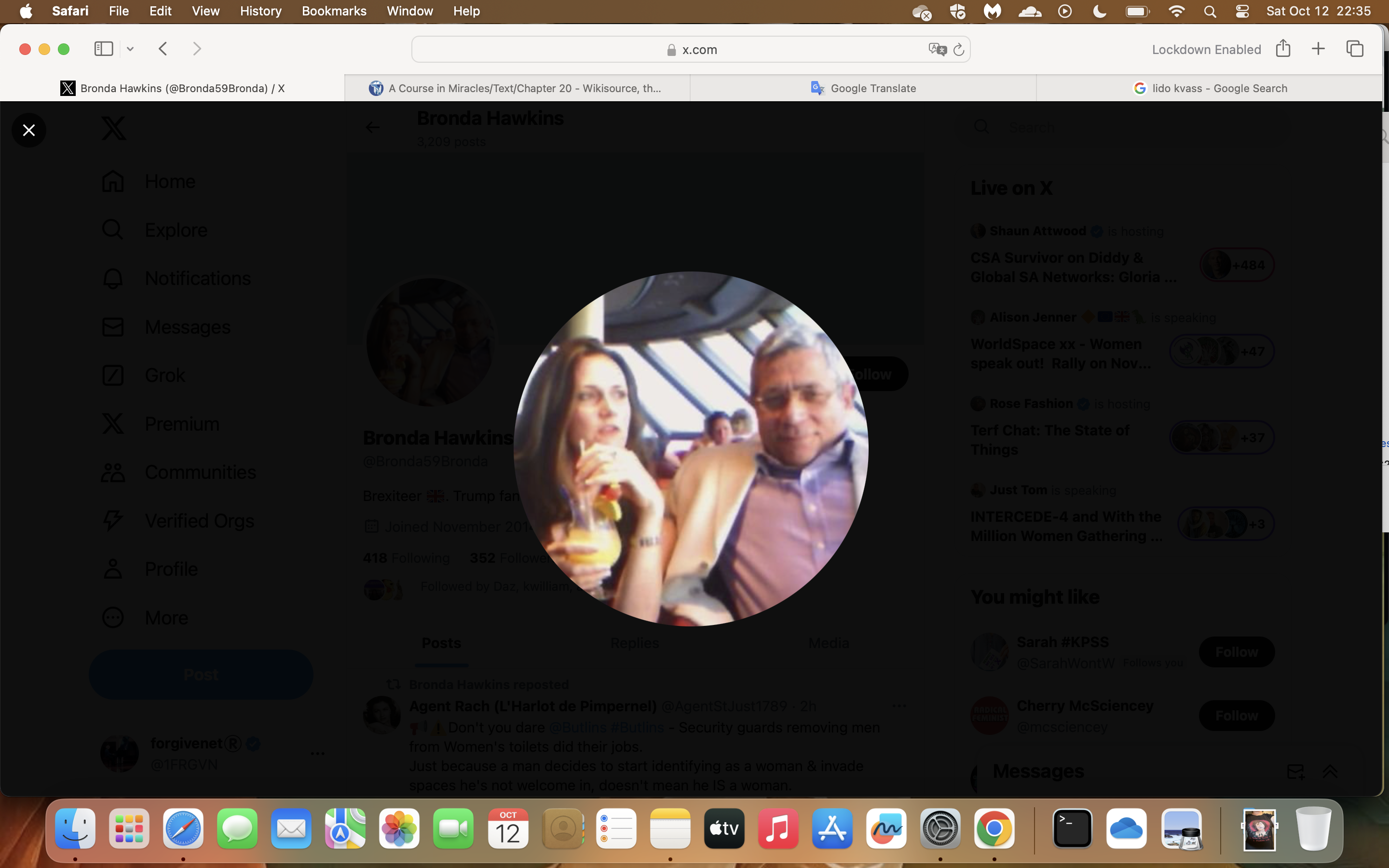Open Finder from the Dock
Screen dimensions: 1389x868
click(x=75, y=829)
